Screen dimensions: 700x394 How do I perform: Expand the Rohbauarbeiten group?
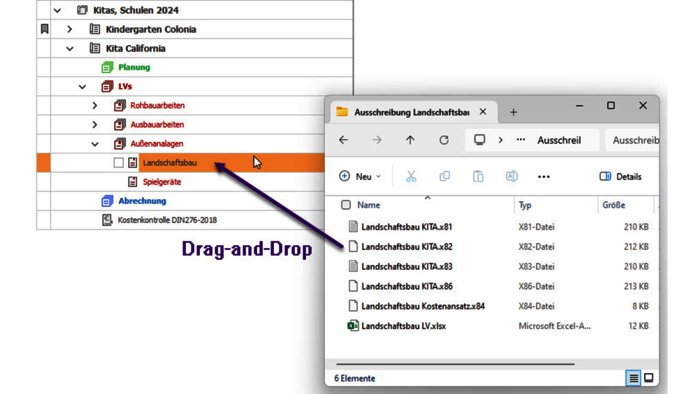pos(95,106)
